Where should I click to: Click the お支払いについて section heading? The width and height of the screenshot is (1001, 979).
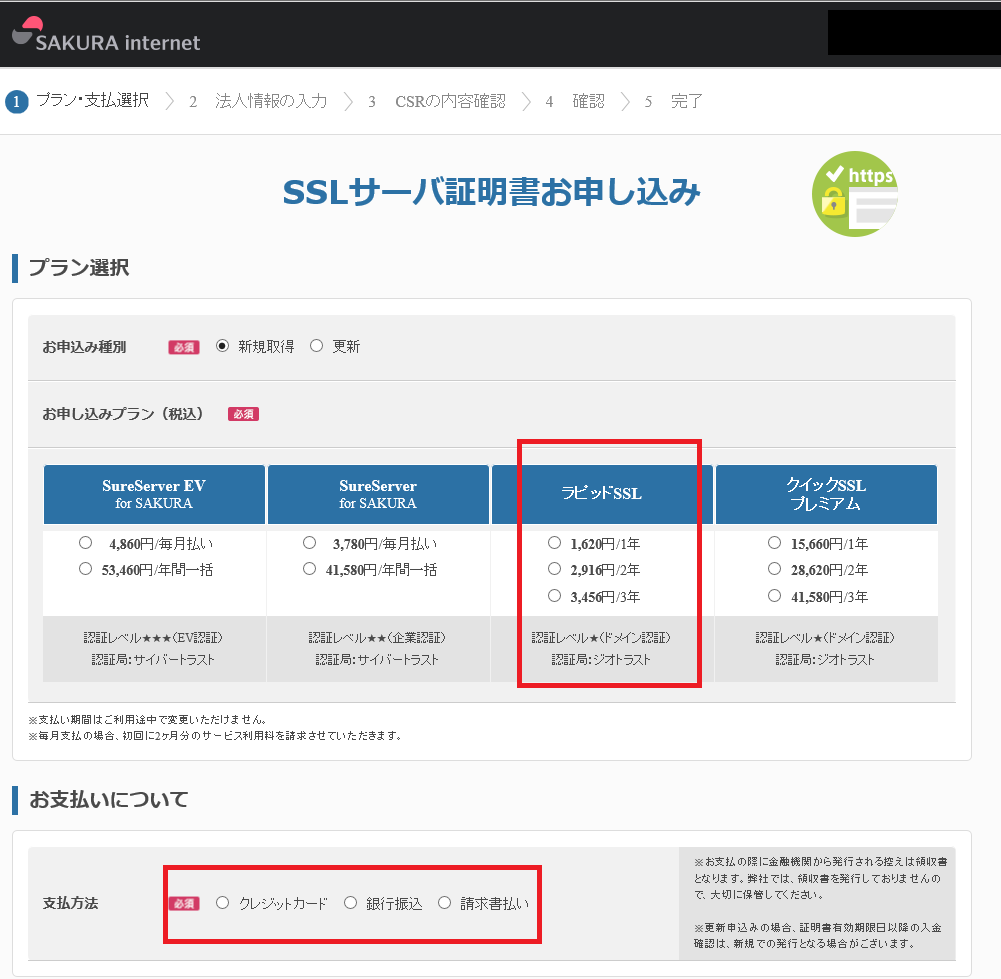click(109, 800)
